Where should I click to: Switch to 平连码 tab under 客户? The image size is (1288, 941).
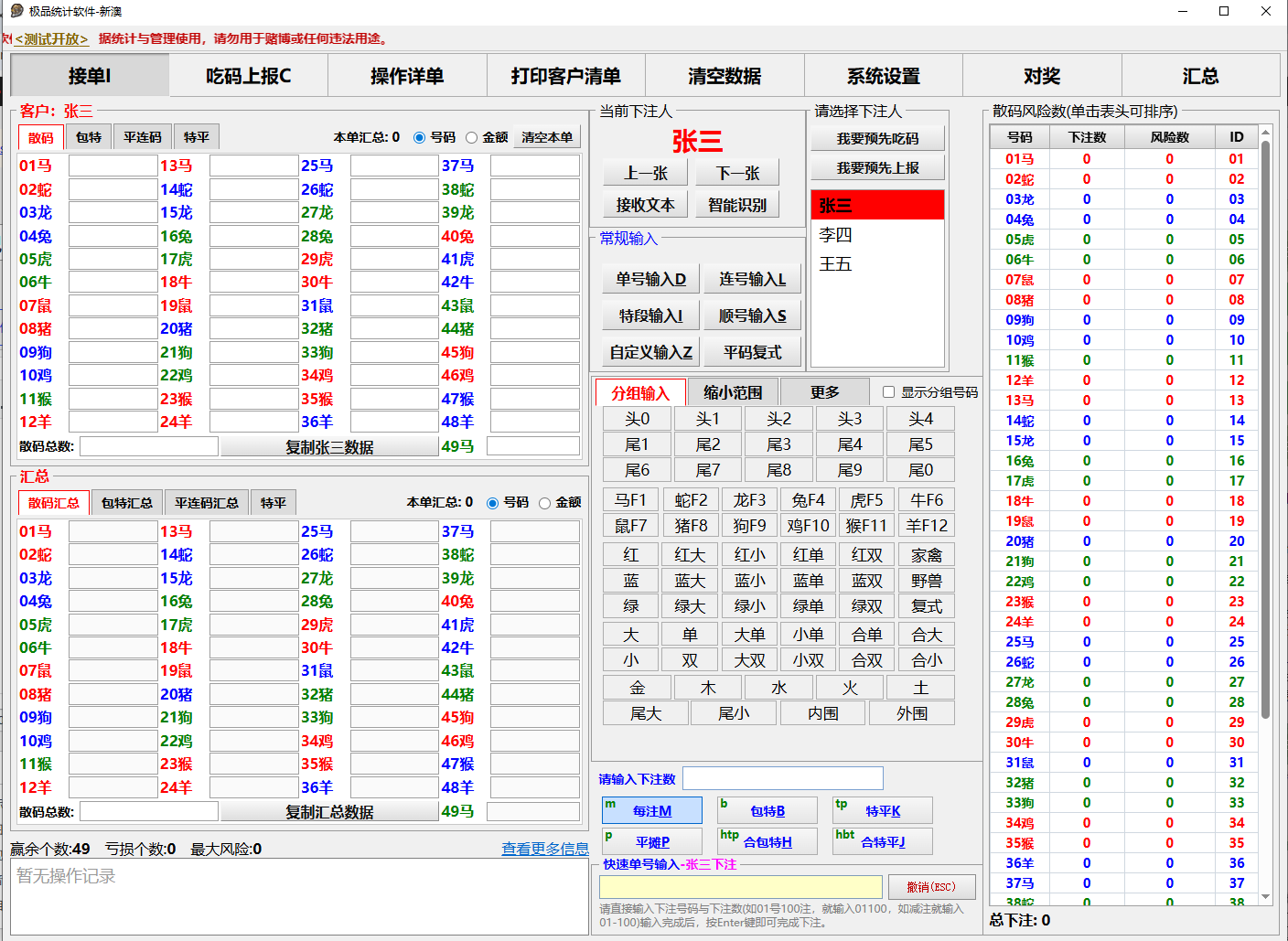[143, 137]
